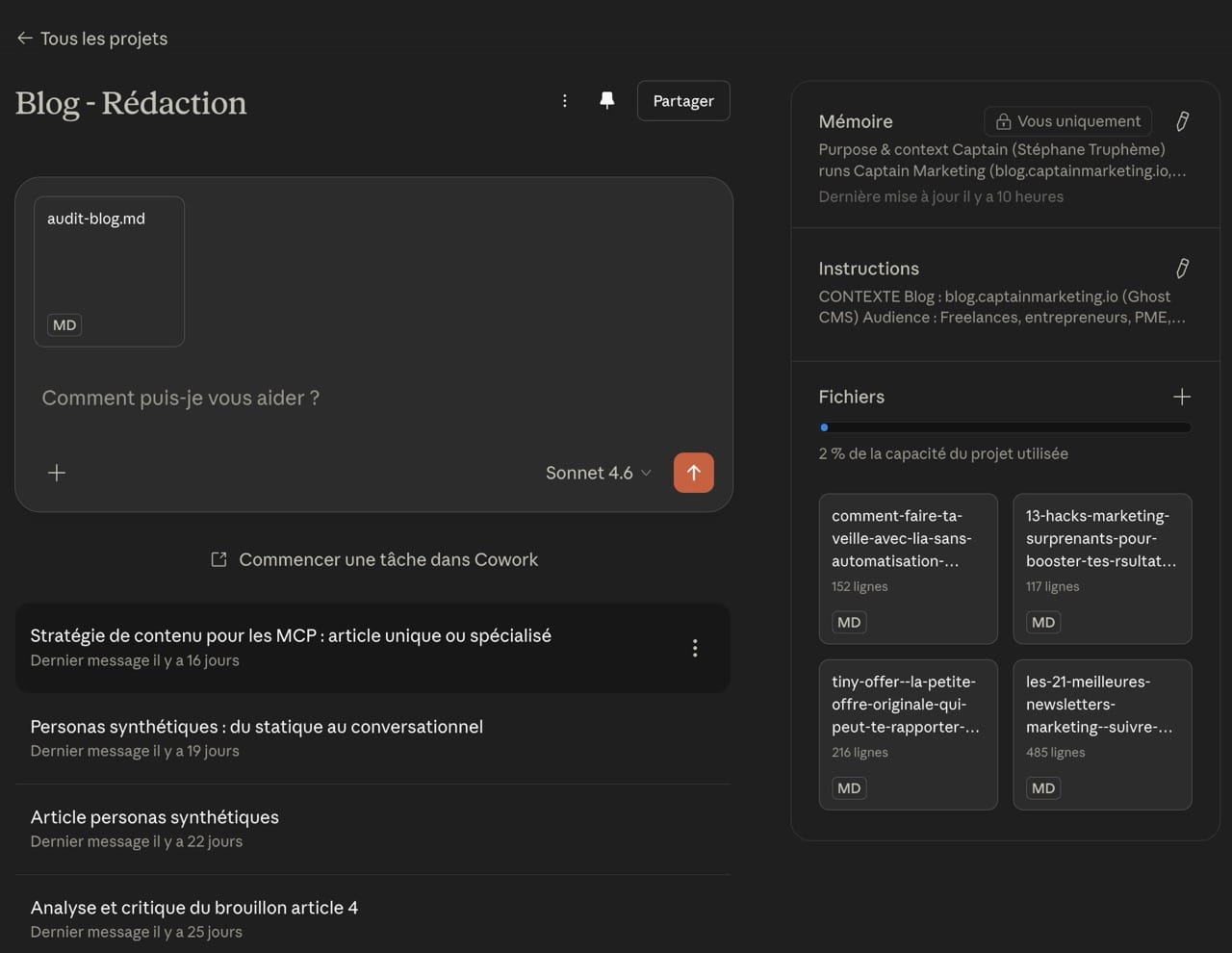Click the plus attach icon in the prompt box
The image size is (1232, 953).
(57, 473)
